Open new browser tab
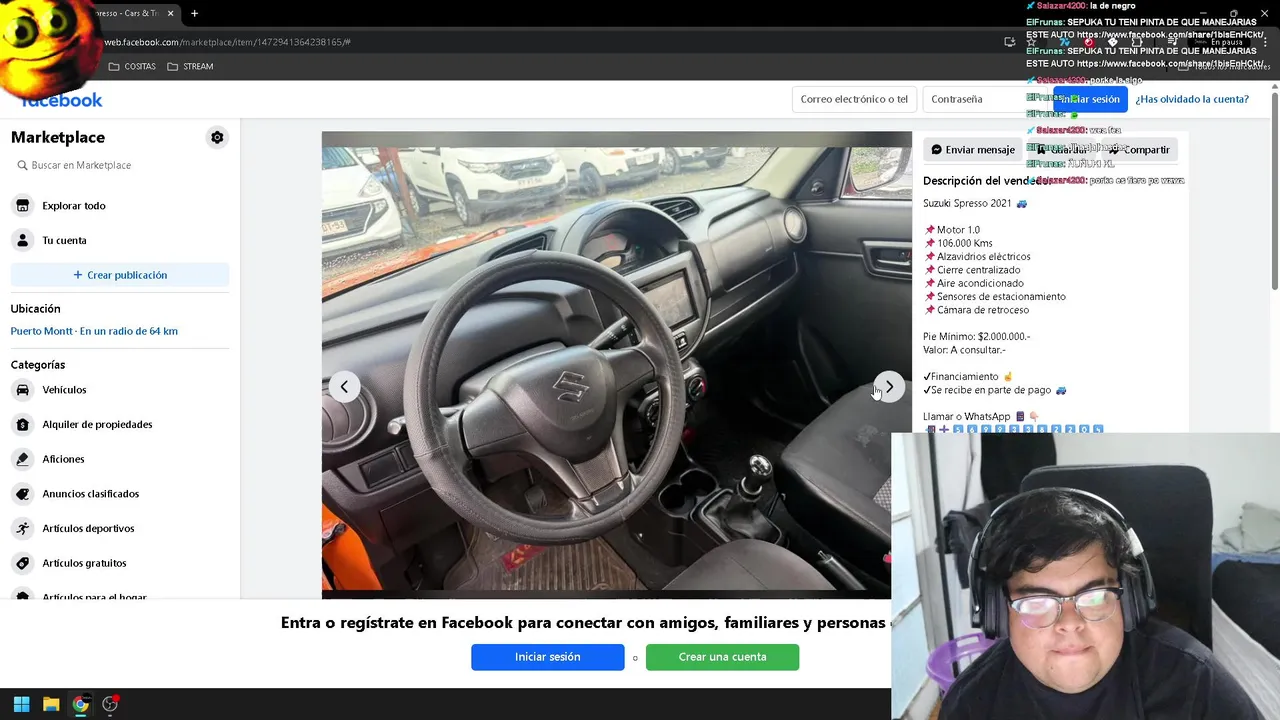This screenshot has width=1280, height=720. click(x=194, y=13)
